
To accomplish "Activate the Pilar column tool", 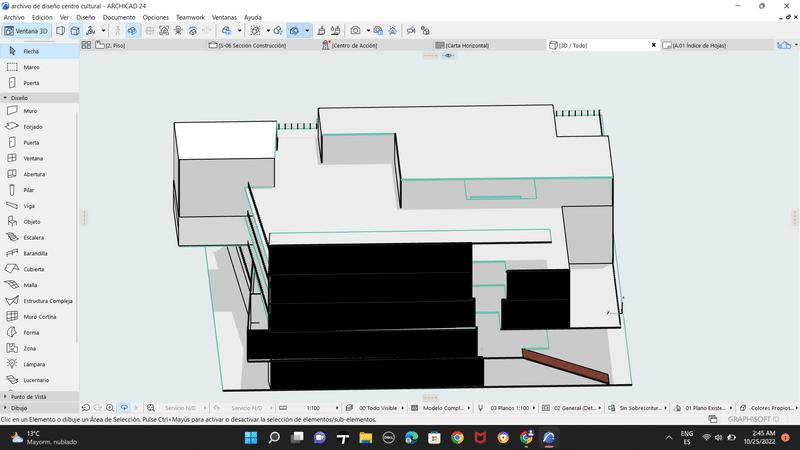I will click(29, 189).
